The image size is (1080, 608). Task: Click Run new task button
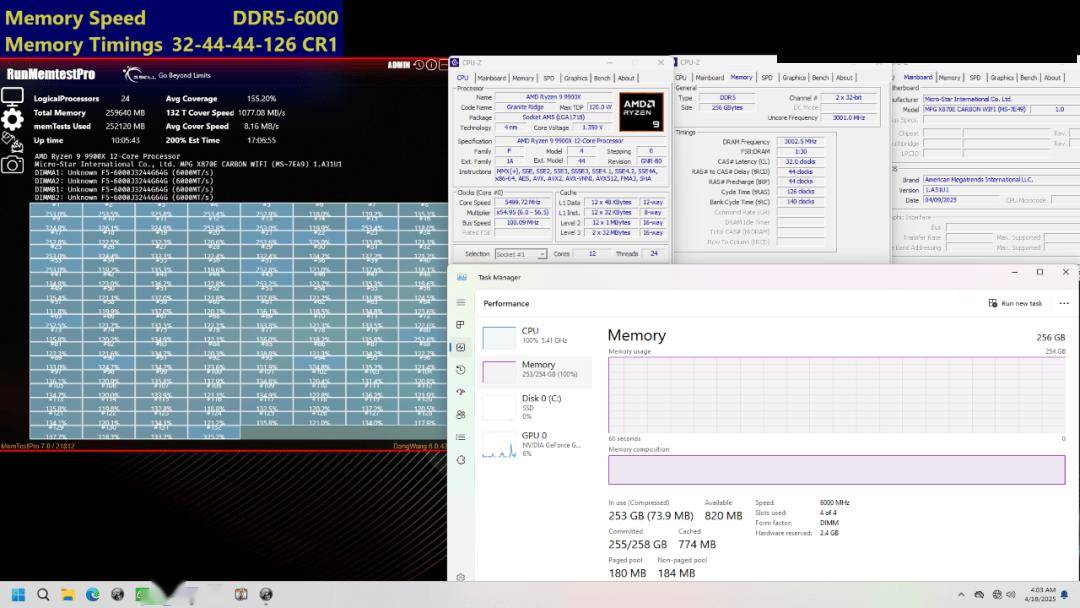tap(1015, 303)
